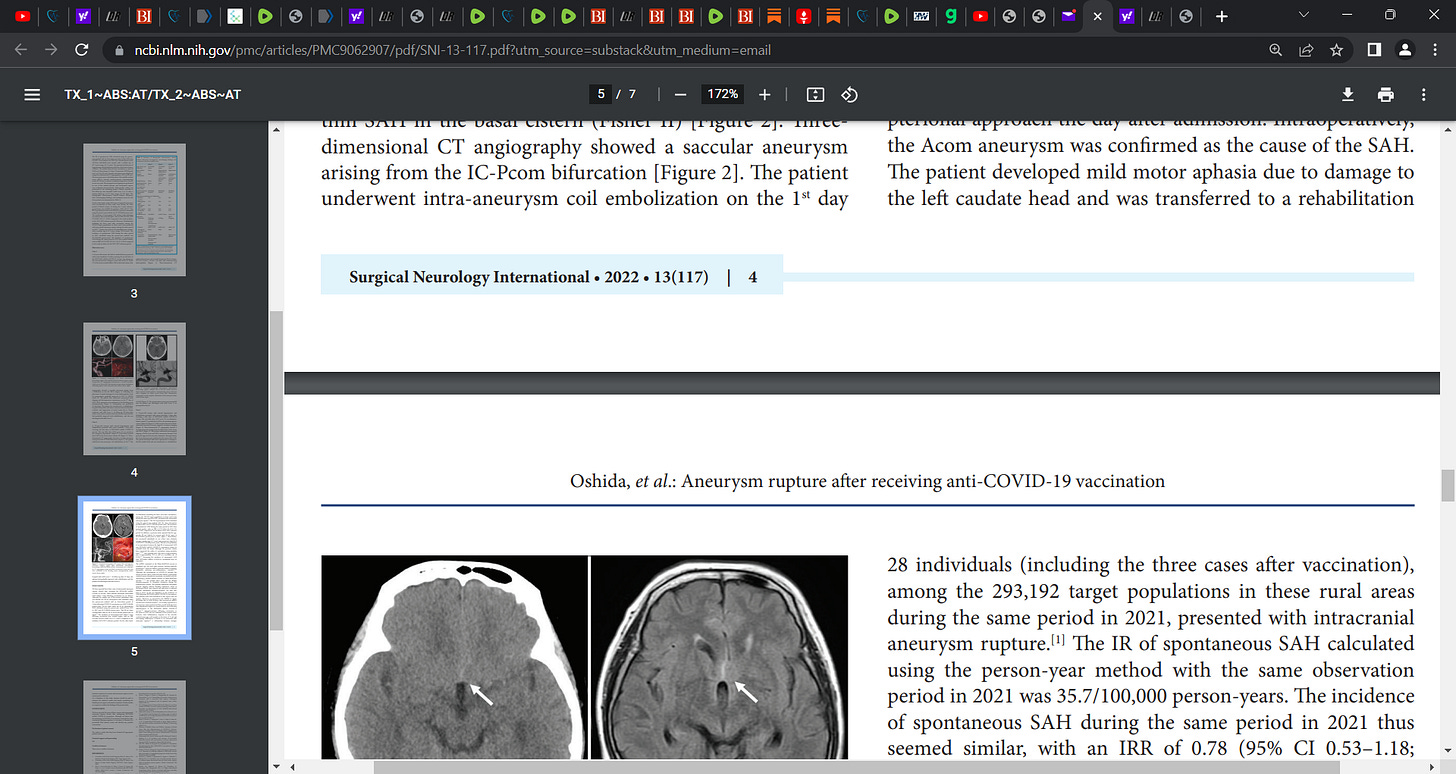
Task: Edit the page number field showing 5
Action: [x=602, y=94]
